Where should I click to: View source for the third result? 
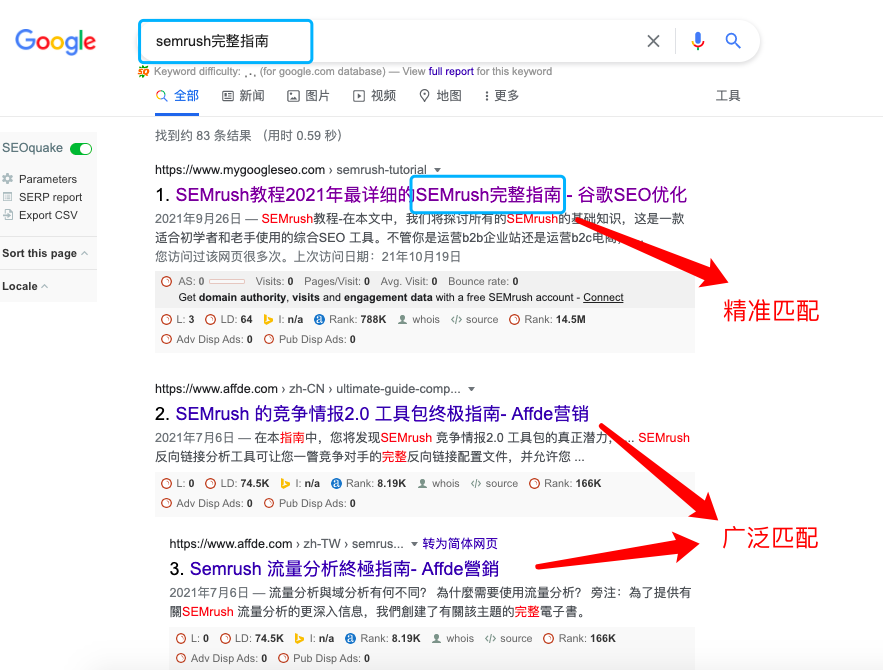(x=509, y=638)
